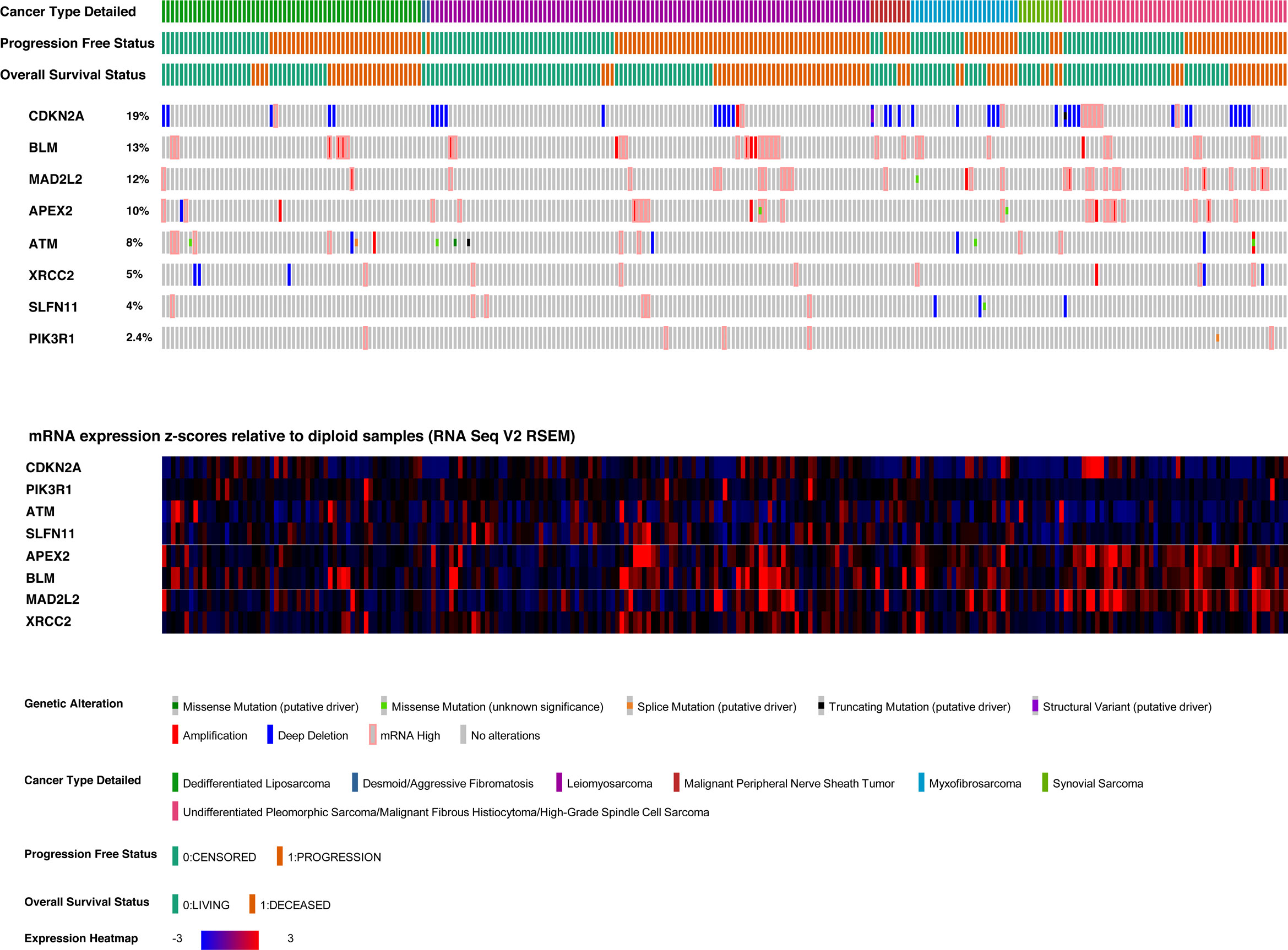The image size is (1288, 950).
Task: Click the Dedifferentiated Liposarcoma legend swatch
Action: [x=175, y=783]
